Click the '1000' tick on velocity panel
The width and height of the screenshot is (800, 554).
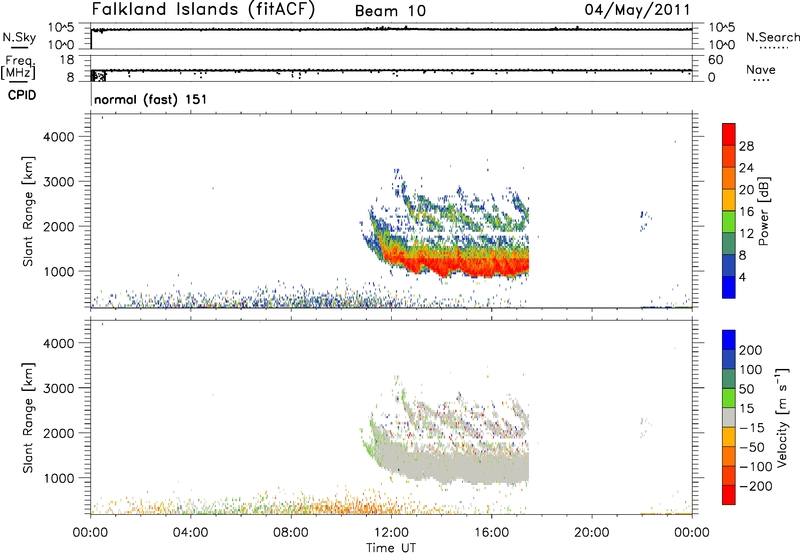(59, 478)
